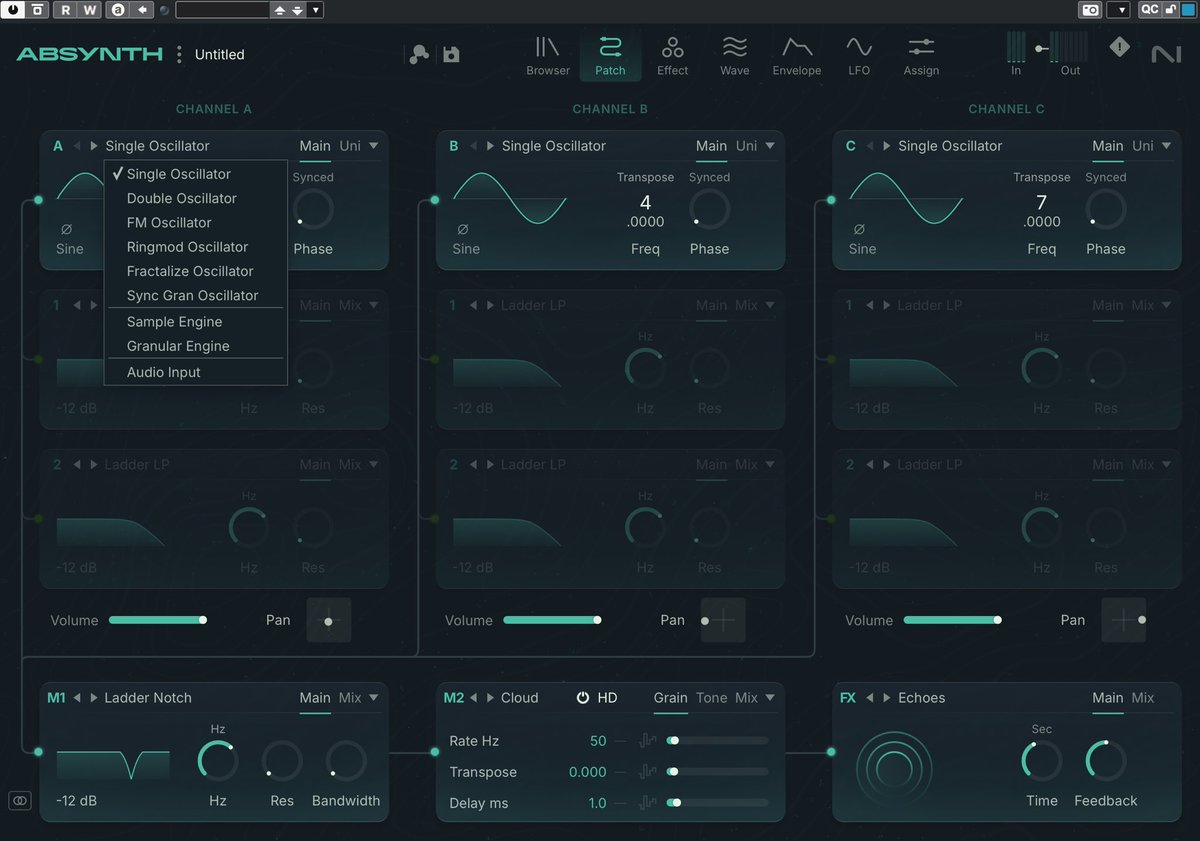Open Channel C filter 2 dropdown arrow

tap(1166, 464)
